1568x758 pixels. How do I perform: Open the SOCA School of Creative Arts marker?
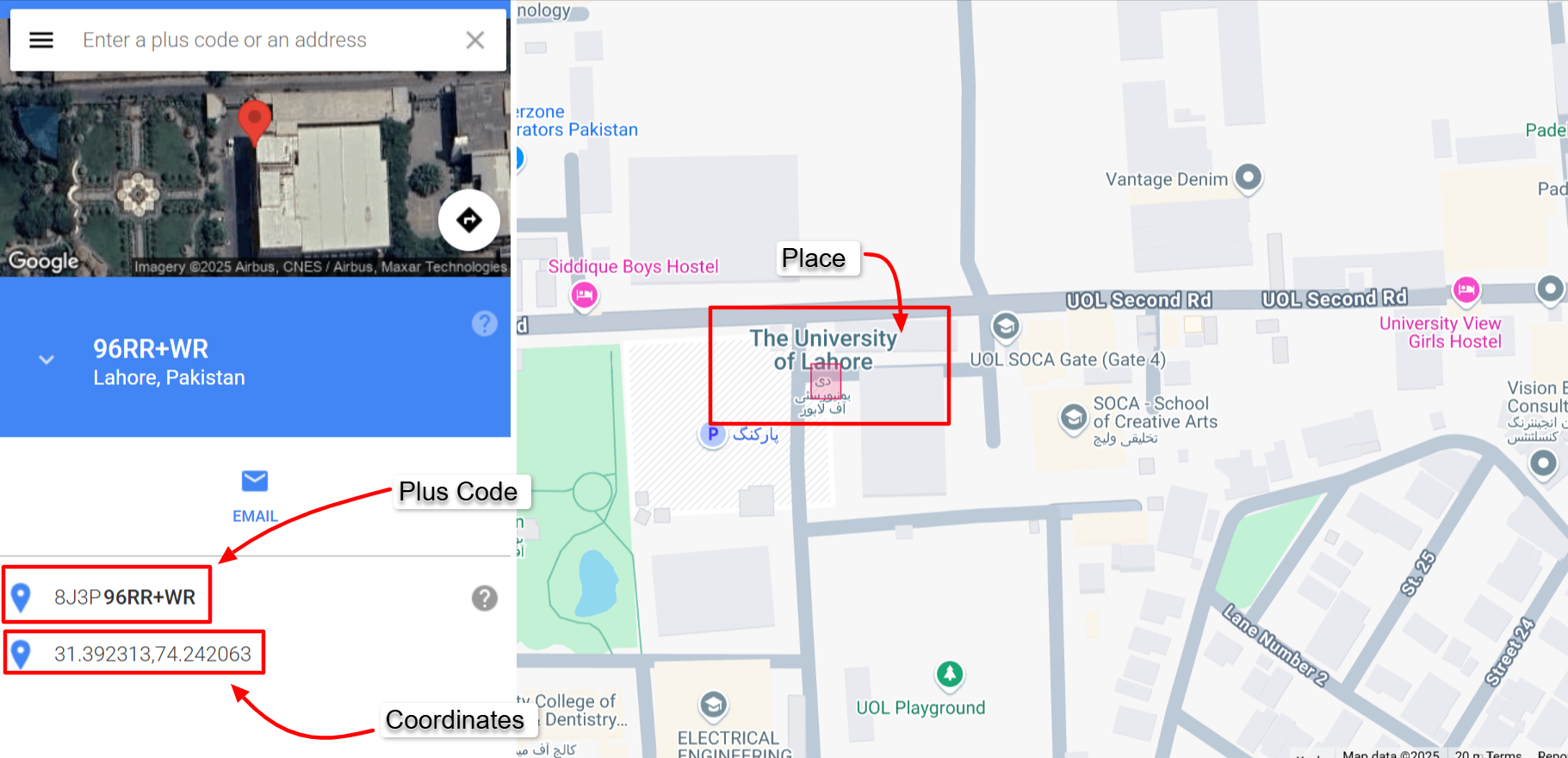1073,418
